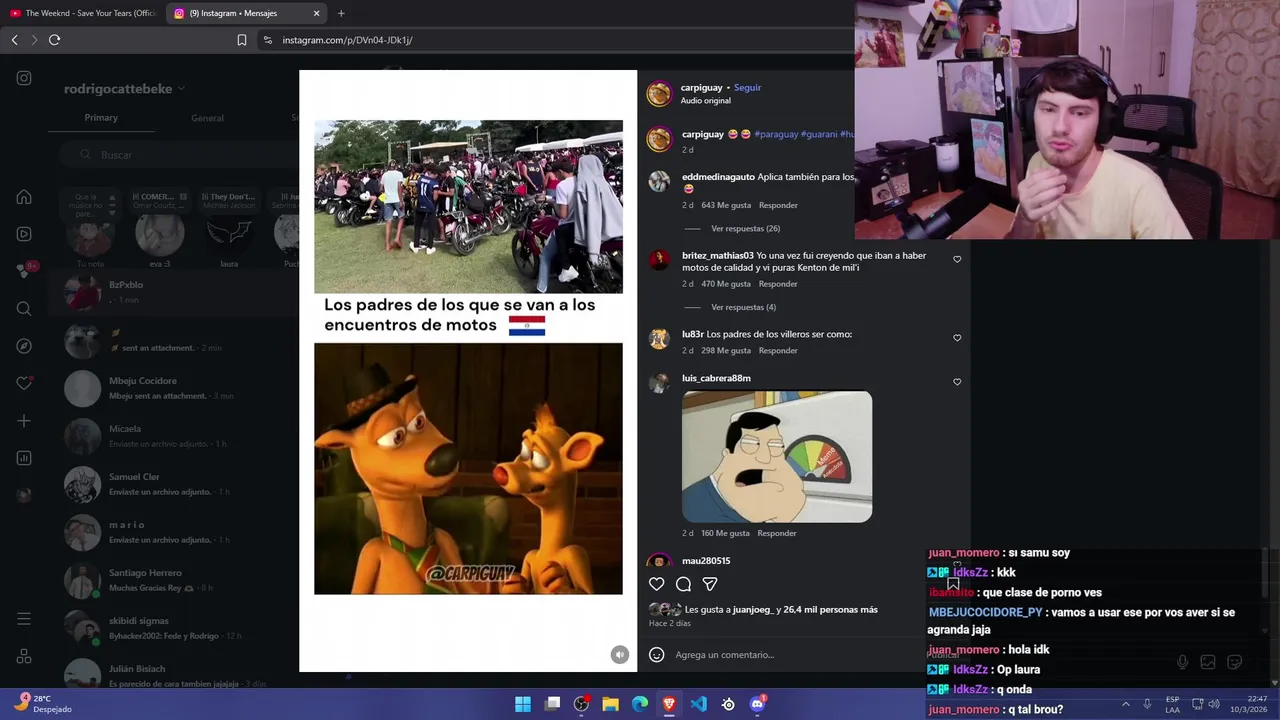Like the post with heart icon

[x=656, y=584]
